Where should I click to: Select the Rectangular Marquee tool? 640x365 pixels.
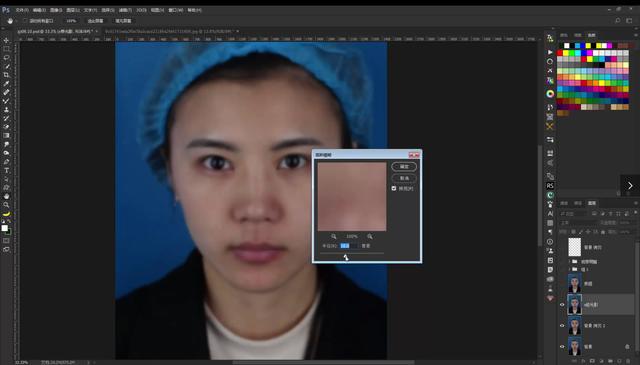pyautogui.click(x=6, y=49)
